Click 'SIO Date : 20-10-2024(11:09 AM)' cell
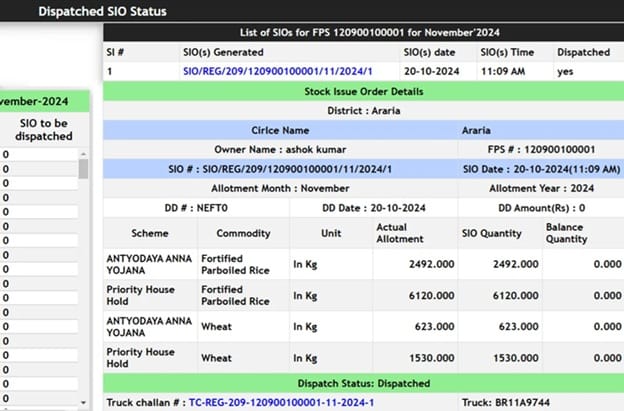The height and width of the screenshot is (411, 624). pyautogui.click(x=541, y=169)
